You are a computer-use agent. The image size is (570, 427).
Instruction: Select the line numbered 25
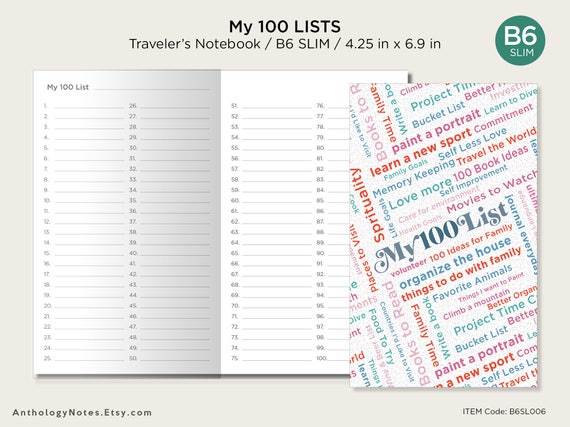pyautogui.click(x=84, y=358)
